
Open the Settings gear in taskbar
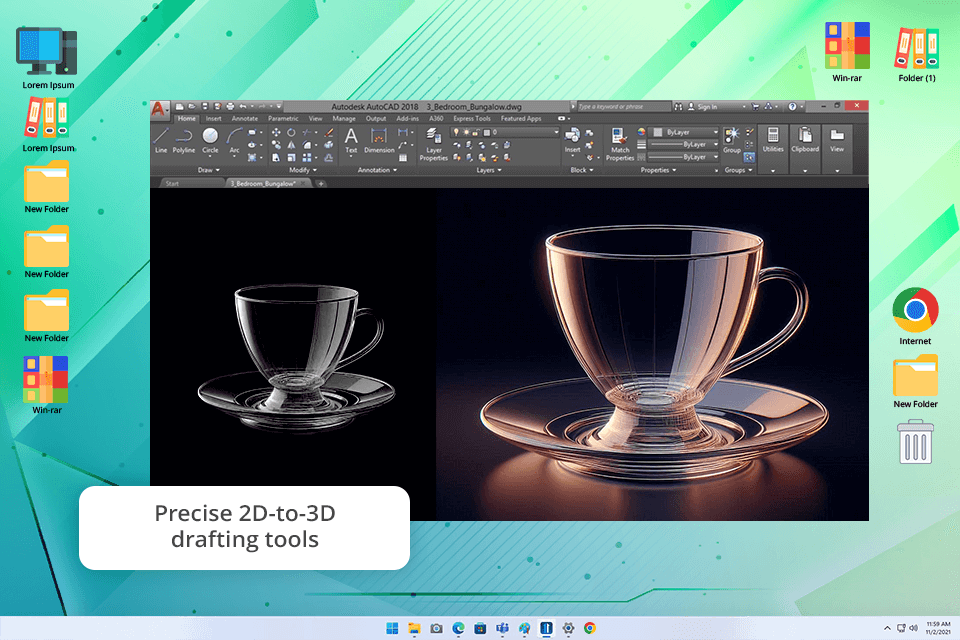(568, 628)
